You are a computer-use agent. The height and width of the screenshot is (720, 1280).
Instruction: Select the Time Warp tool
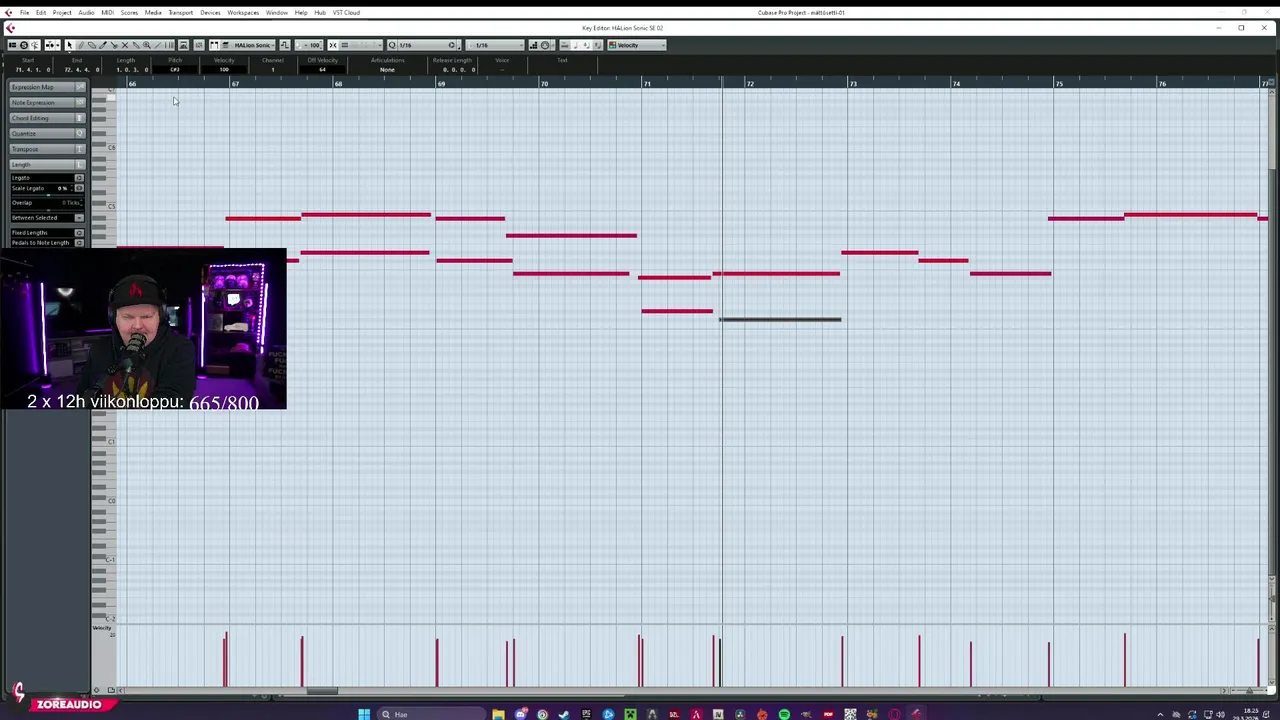[x=169, y=45]
